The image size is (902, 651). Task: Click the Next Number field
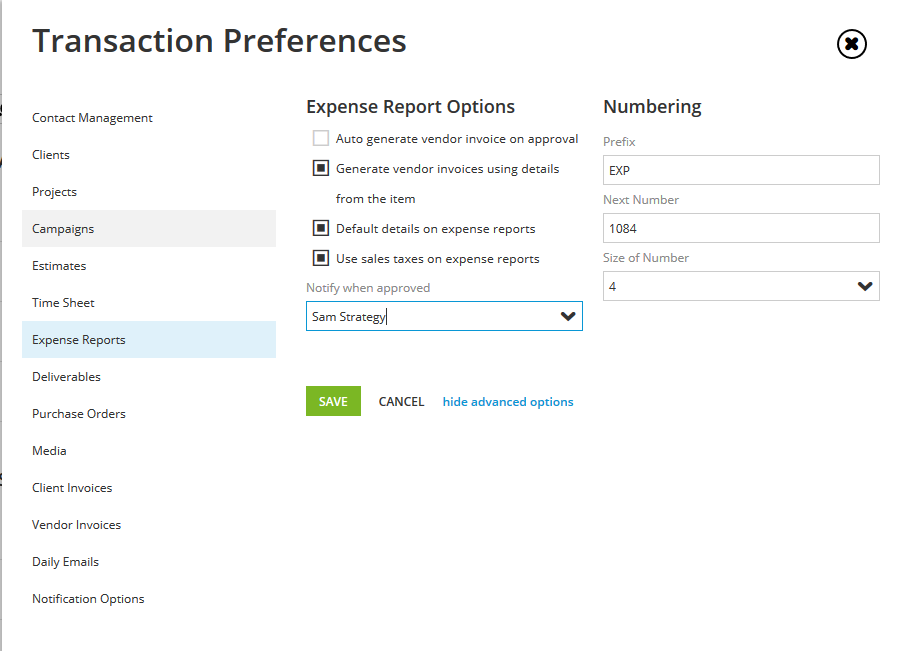(741, 228)
